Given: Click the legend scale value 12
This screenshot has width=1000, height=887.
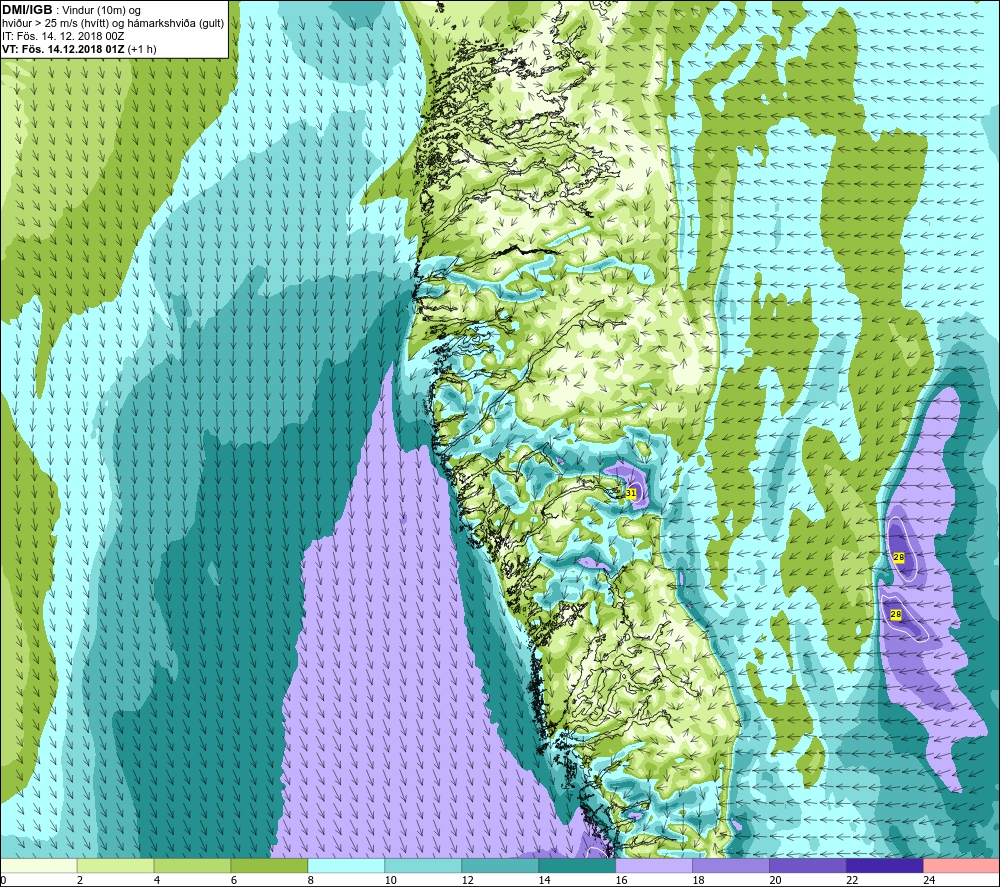Looking at the screenshot, I should [x=467, y=880].
